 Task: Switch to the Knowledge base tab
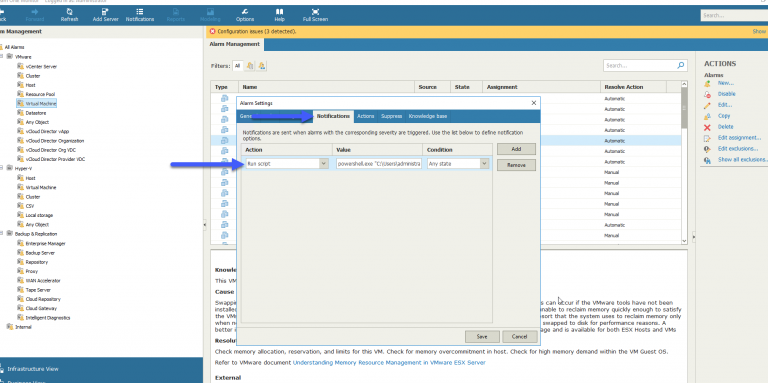point(428,116)
